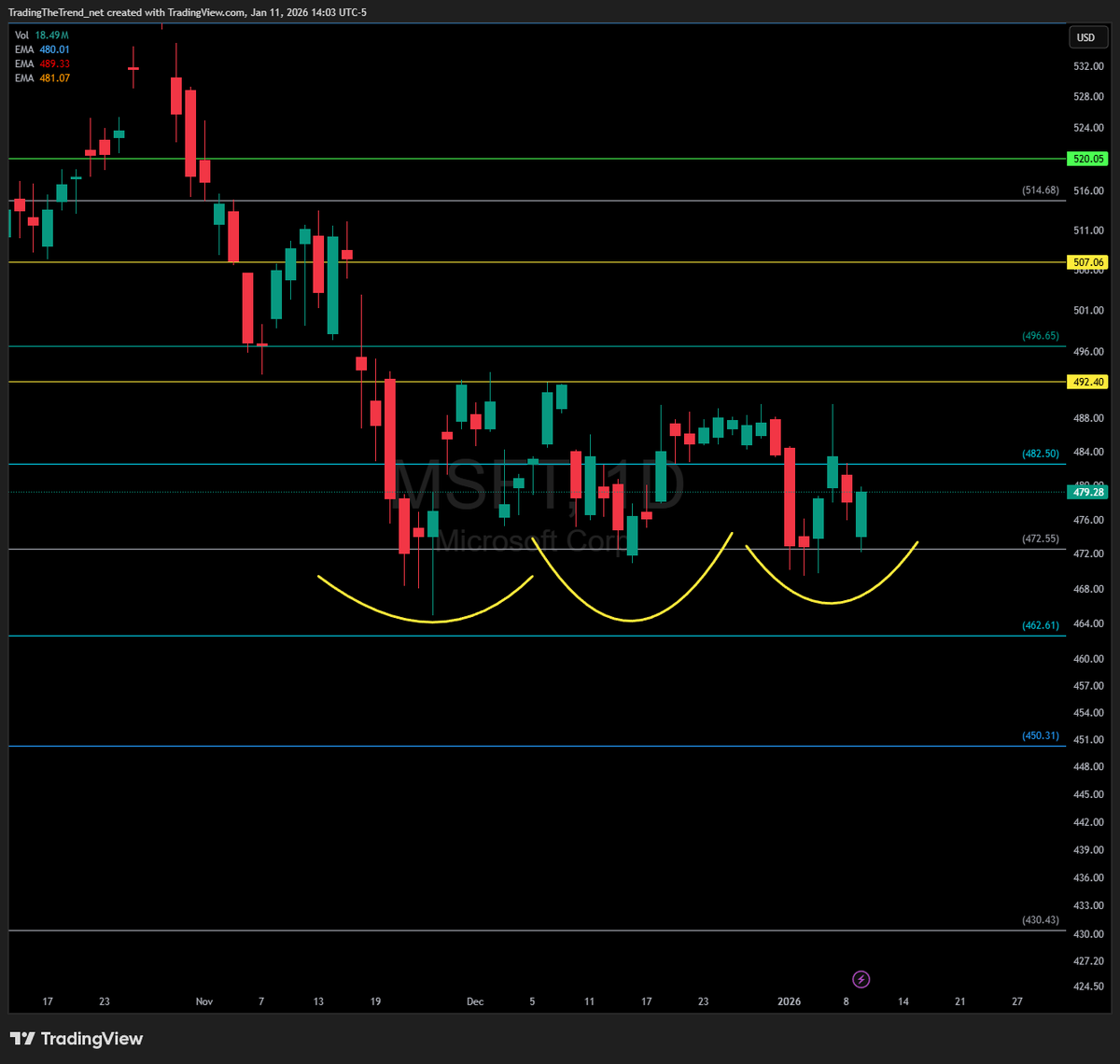Click the Nov date label on time axis
1120x1064 pixels.
(x=204, y=1001)
